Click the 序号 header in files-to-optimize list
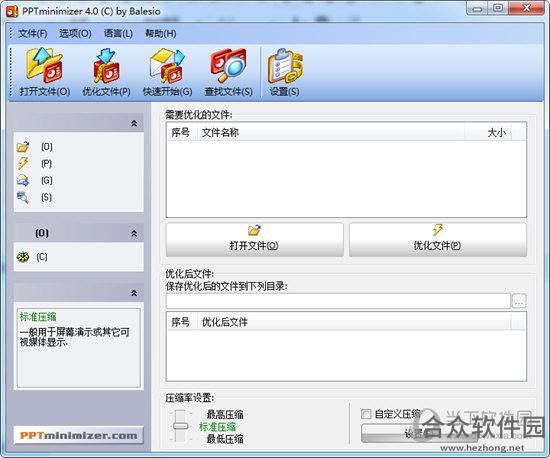The height and width of the screenshot is (458, 550). pyautogui.click(x=181, y=133)
